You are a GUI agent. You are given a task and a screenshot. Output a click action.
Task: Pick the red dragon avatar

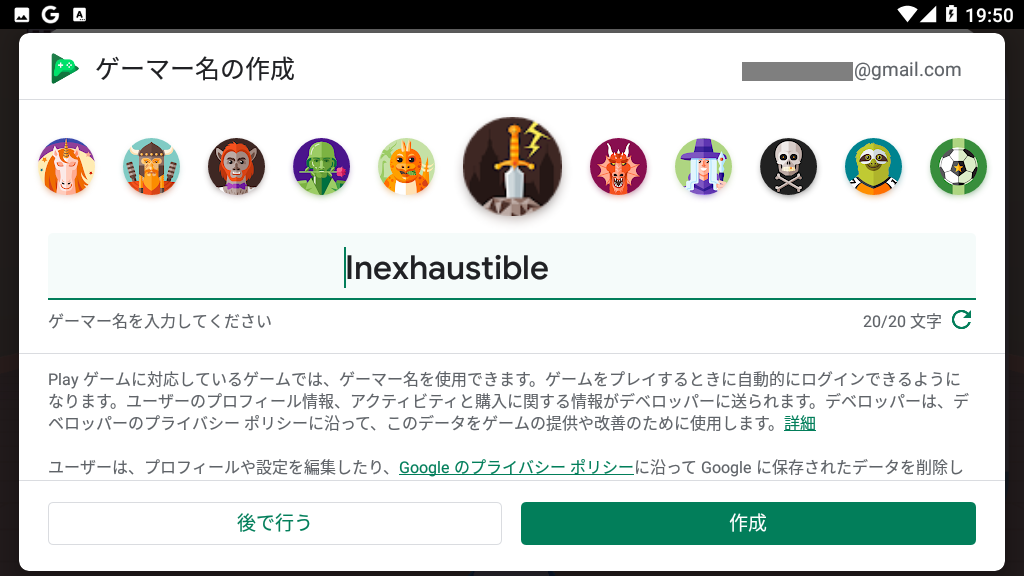click(x=618, y=167)
